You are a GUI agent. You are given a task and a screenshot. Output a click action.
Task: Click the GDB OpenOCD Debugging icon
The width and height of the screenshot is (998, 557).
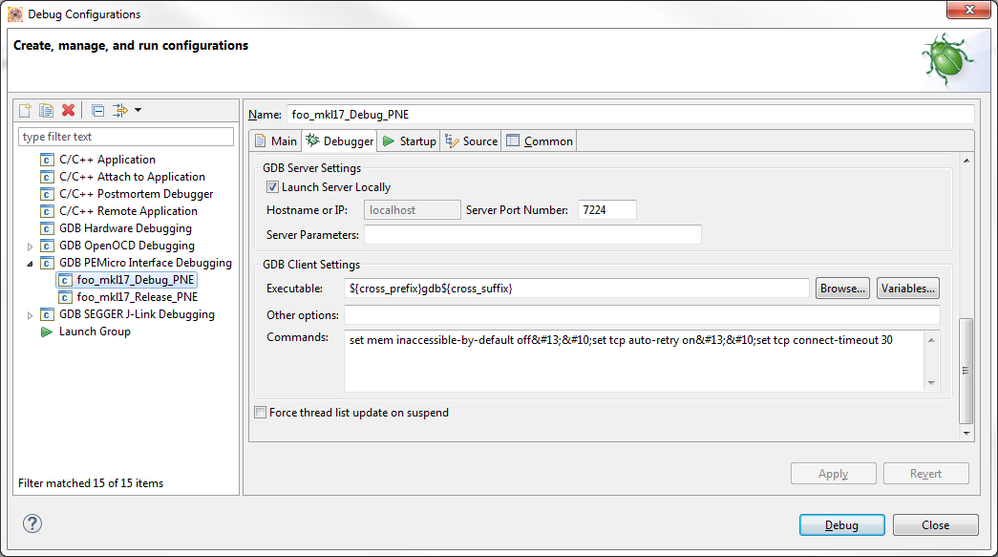pos(46,246)
